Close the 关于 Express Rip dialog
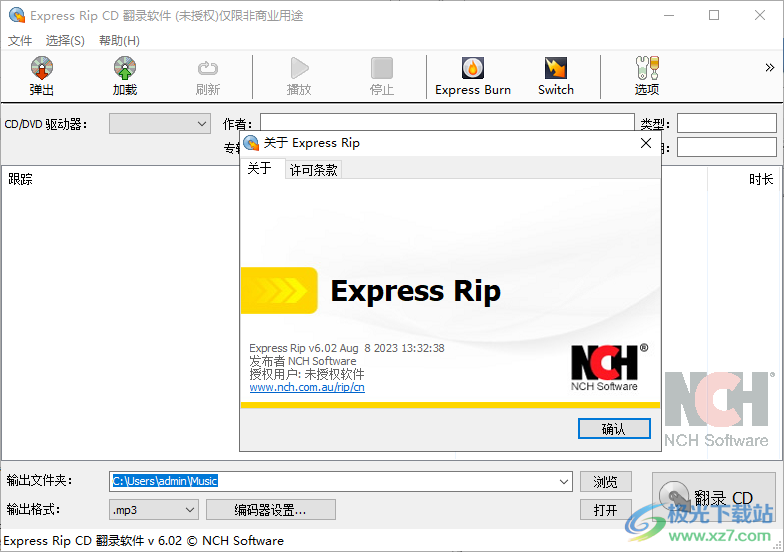The image size is (784, 552). [646, 143]
